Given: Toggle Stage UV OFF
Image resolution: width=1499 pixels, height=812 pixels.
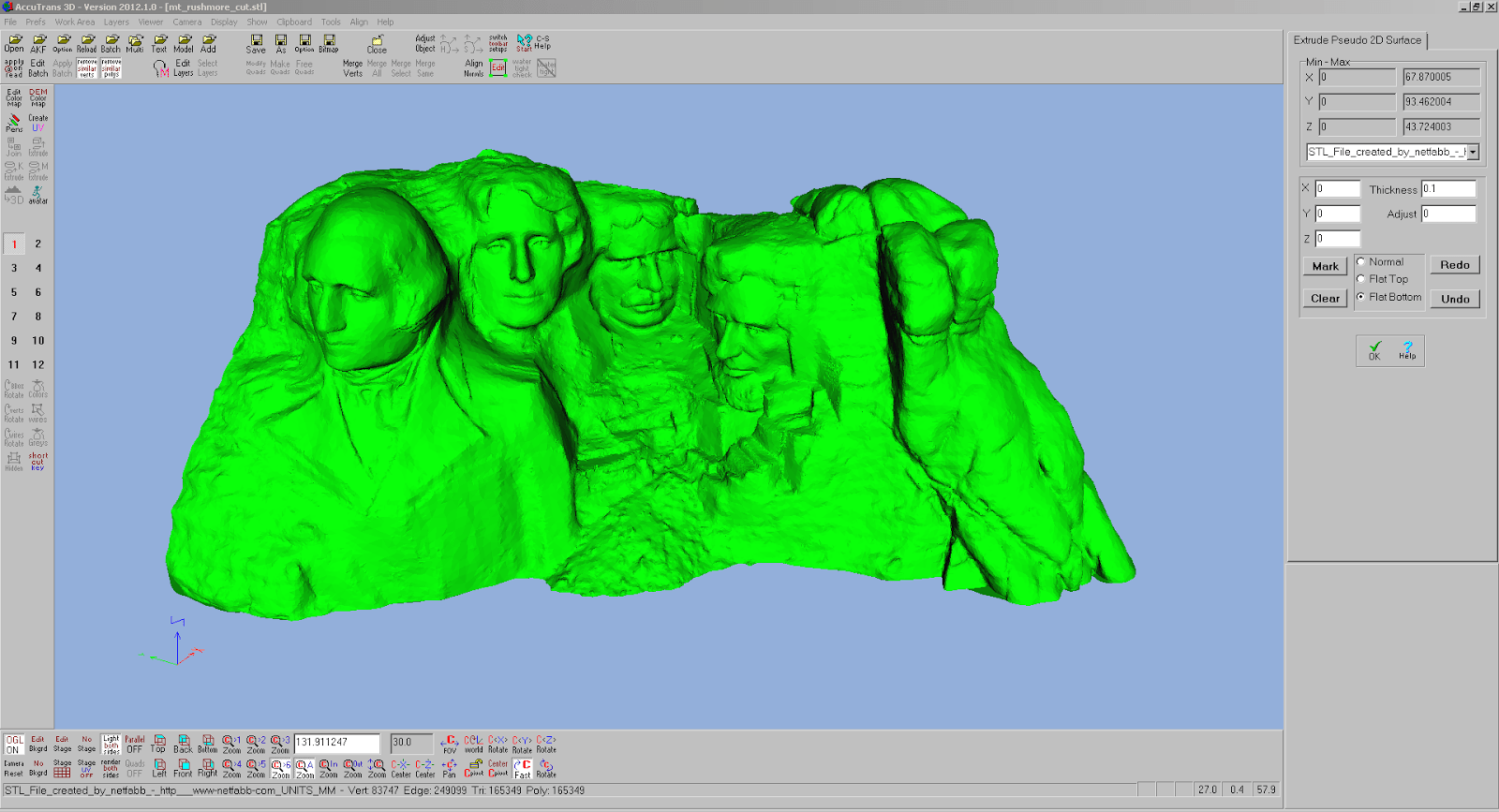Looking at the screenshot, I should [x=87, y=769].
